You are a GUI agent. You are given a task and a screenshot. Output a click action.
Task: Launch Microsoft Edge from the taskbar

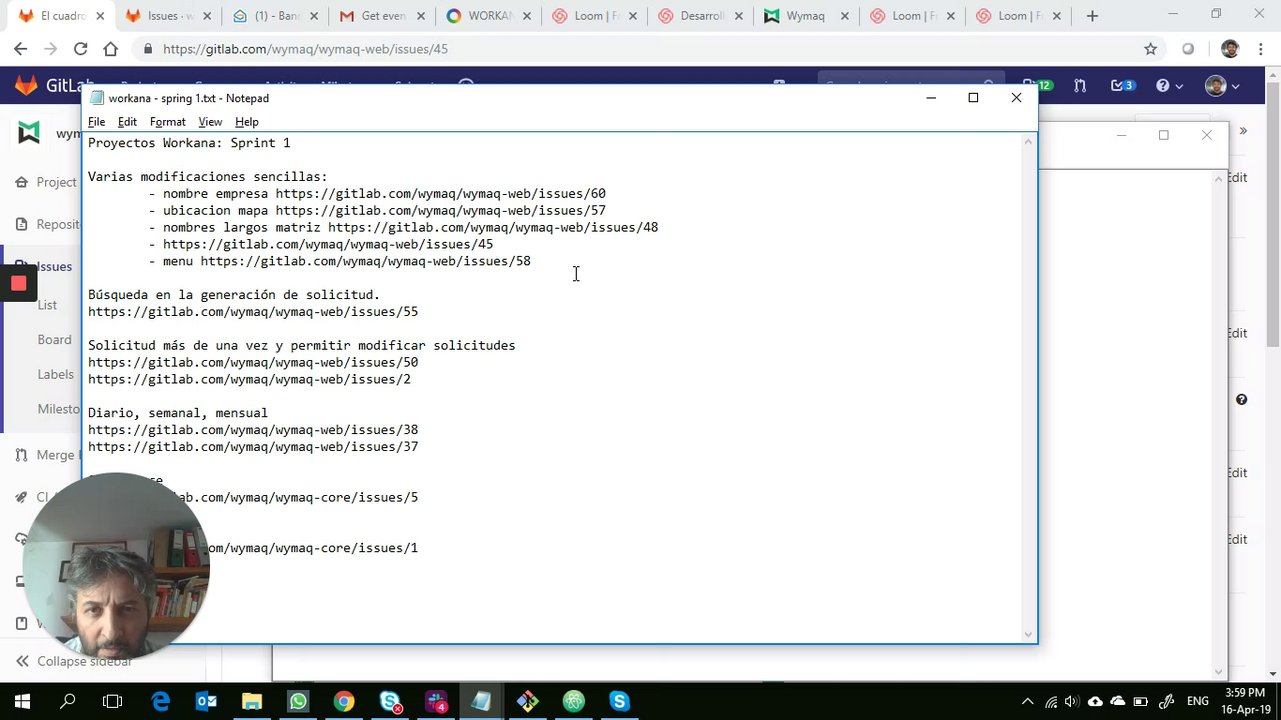point(160,701)
